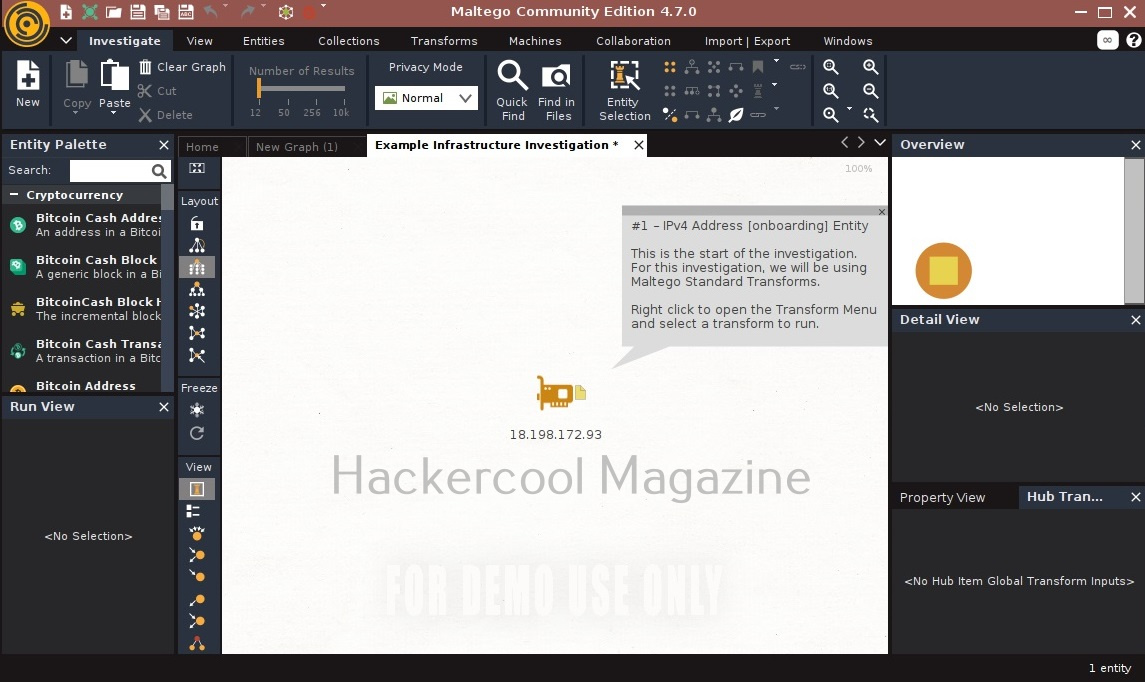Screen dimensions: 1145x682
Task: Save all graphs using the stacked floppy icon
Action: (161, 12)
